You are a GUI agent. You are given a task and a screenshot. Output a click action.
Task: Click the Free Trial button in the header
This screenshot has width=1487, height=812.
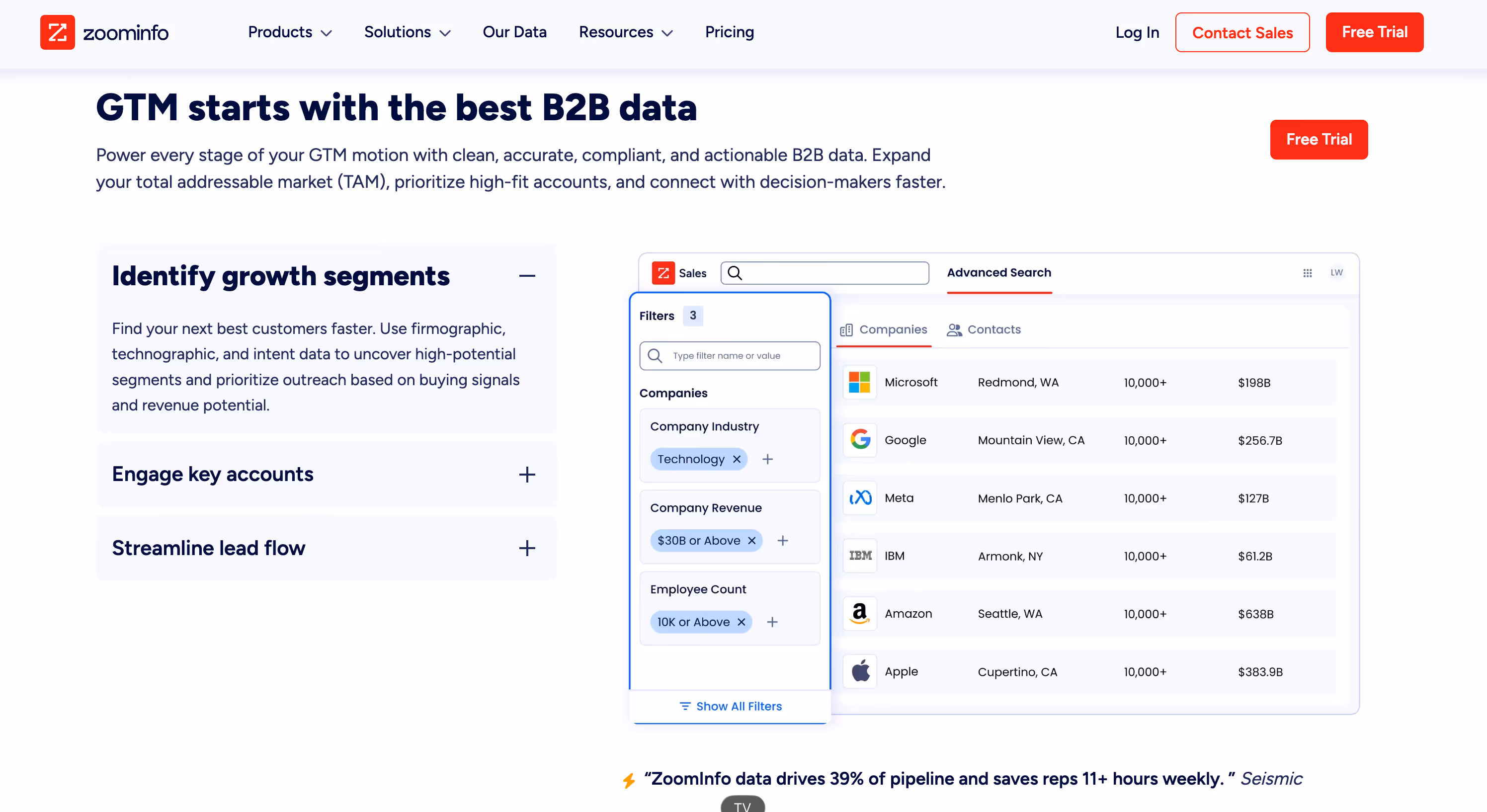coord(1374,32)
